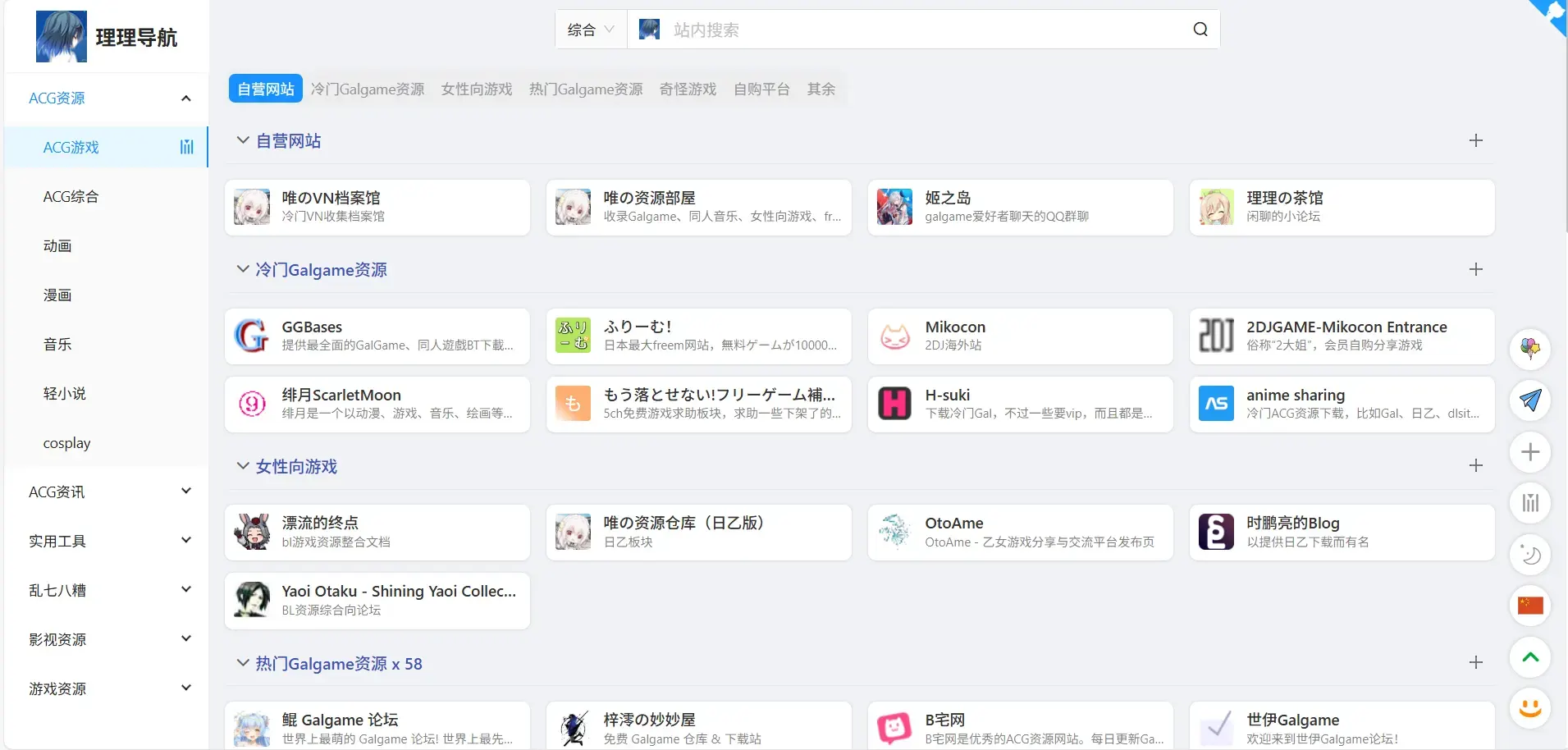The height and width of the screenshot is (750, 1568).
Task: Click the paper plane floating button
Action: [1530, 400]
